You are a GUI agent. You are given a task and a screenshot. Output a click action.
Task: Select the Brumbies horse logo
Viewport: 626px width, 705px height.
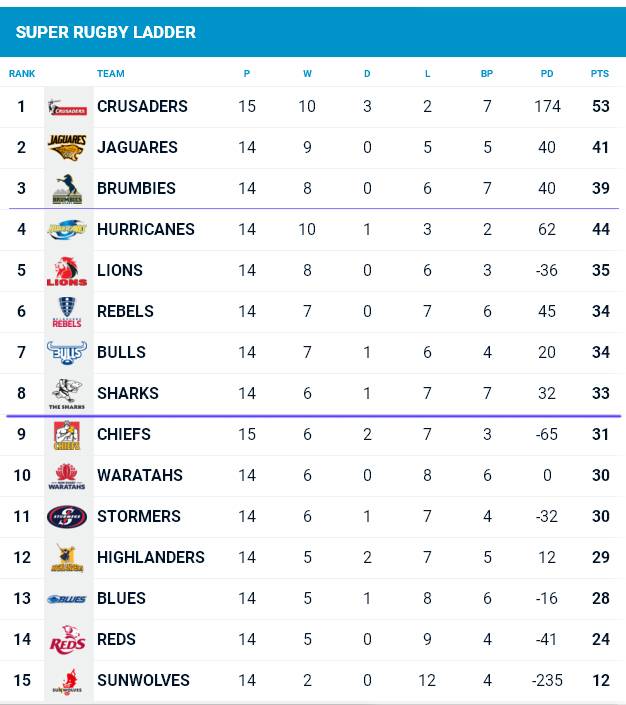click(67, 189)
